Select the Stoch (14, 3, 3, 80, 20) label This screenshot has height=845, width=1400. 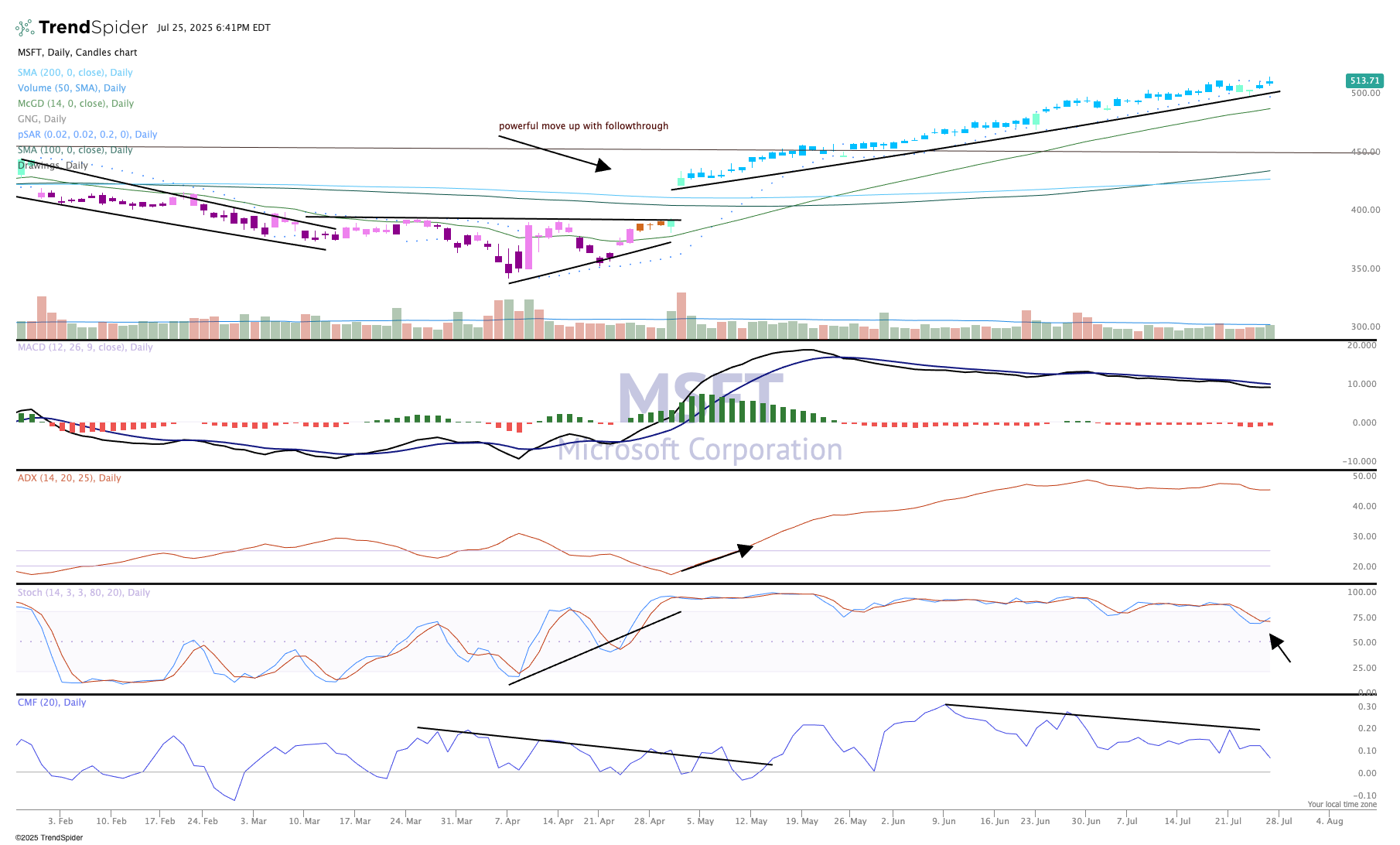[84, 593]
